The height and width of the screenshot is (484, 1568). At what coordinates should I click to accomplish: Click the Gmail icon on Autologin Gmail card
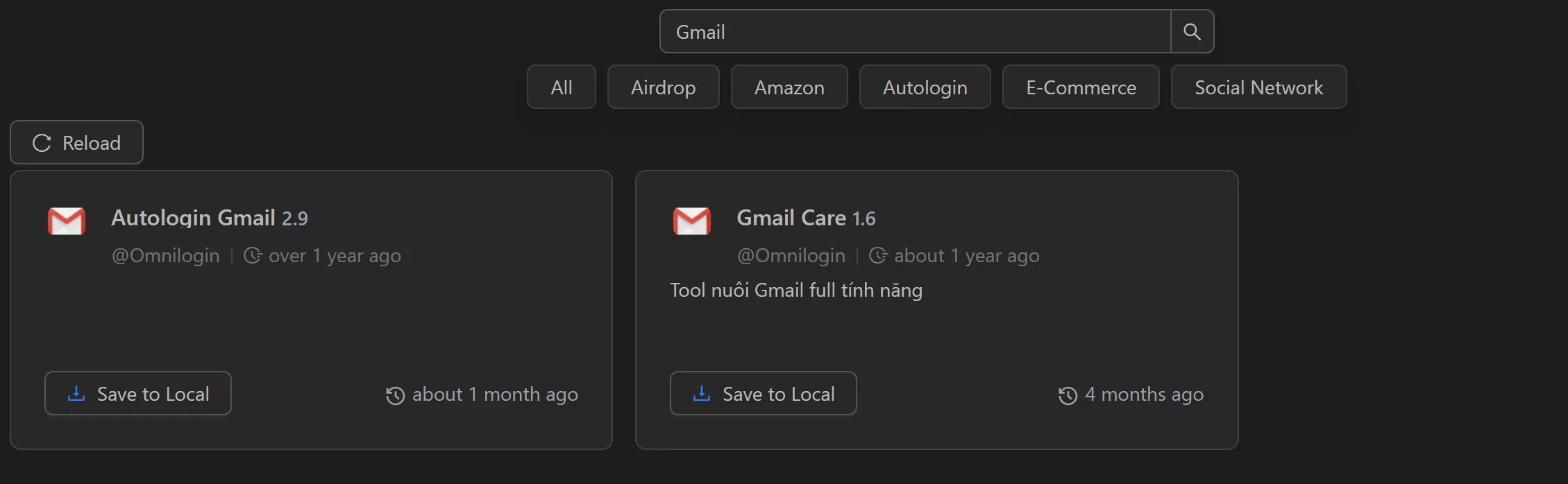pyautogui.click(x=67, y=221)
